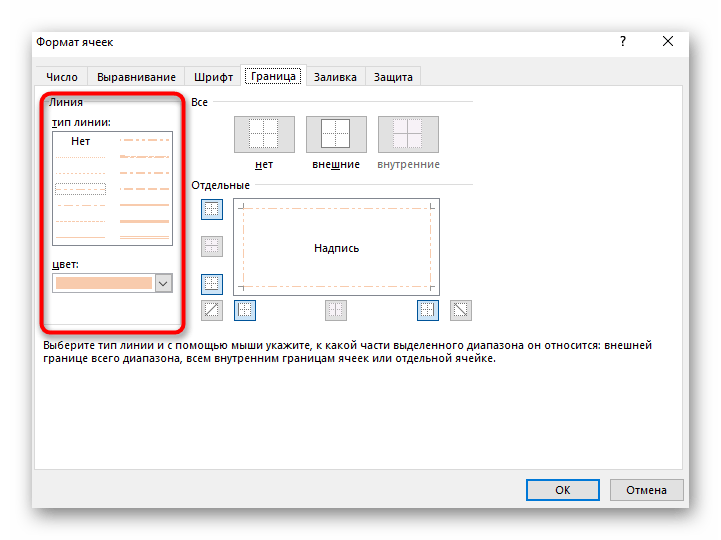Open the 'Шрифт' tab
Image resolution: width=721 pixels, height=540 pixels.
click(x=213, y=77)
